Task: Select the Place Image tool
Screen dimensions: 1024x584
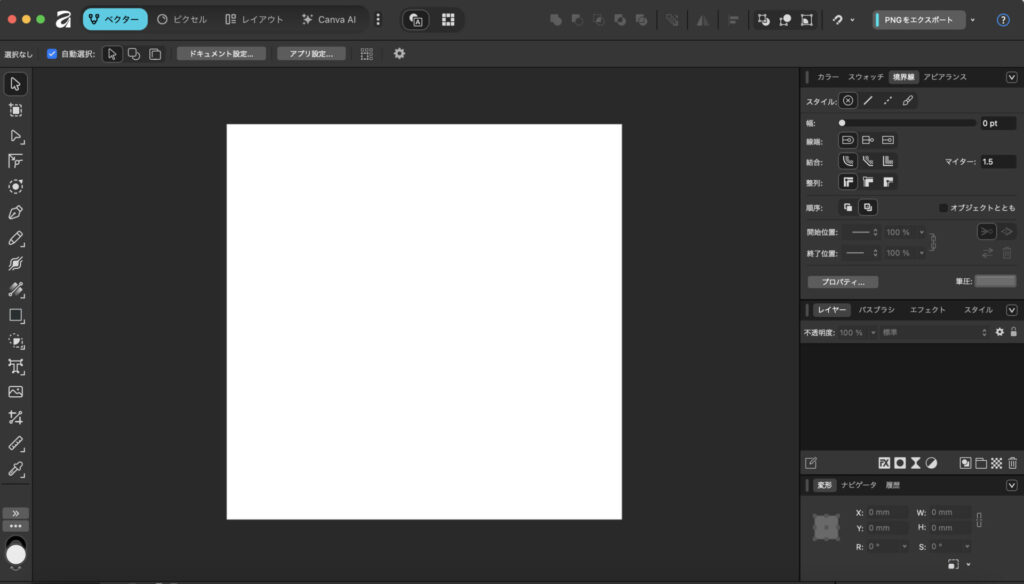Action: [15, 392]
